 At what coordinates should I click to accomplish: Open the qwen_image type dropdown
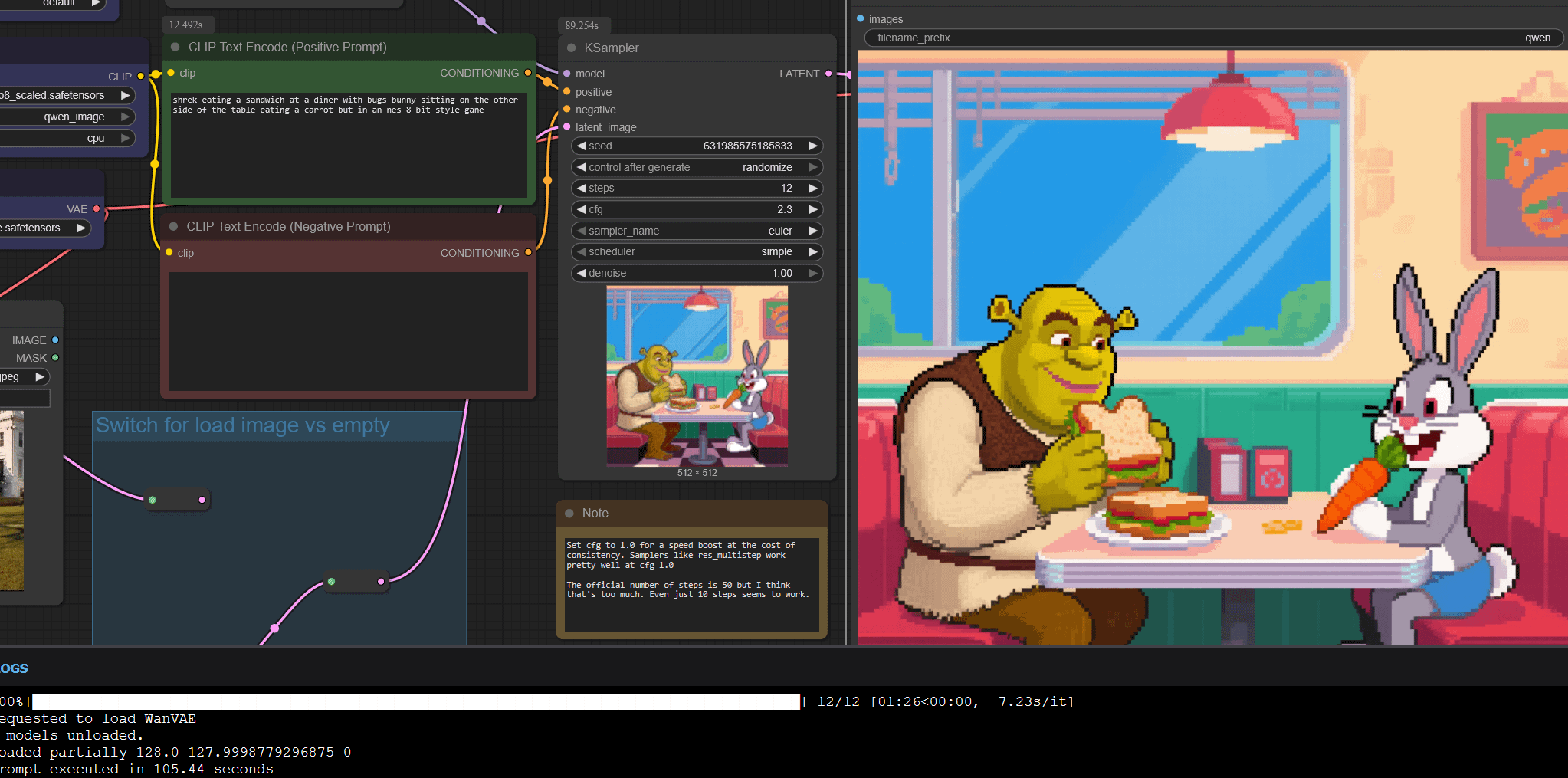(67, 117)
